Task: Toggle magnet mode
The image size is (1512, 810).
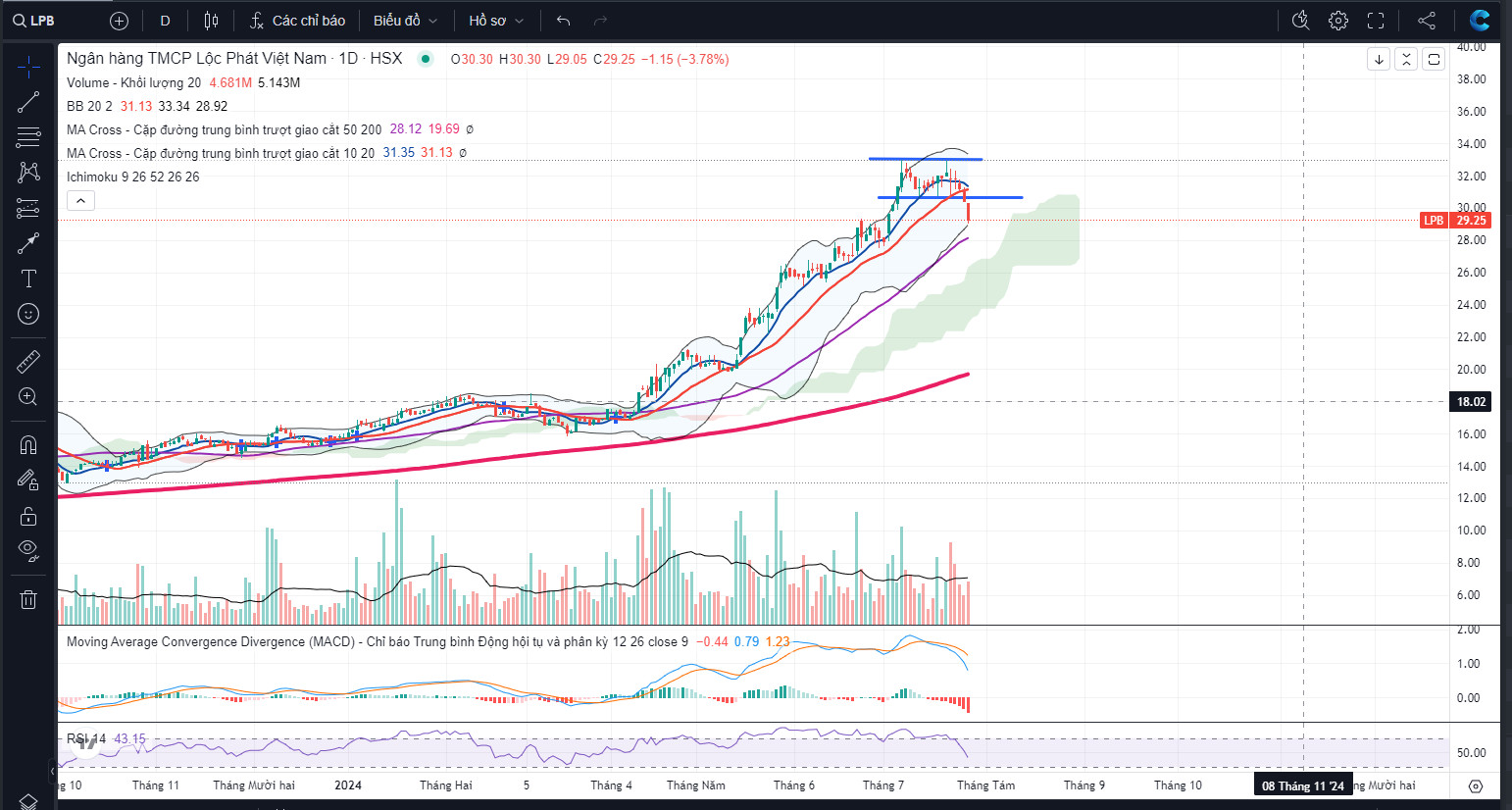Action: pos(28,445)
